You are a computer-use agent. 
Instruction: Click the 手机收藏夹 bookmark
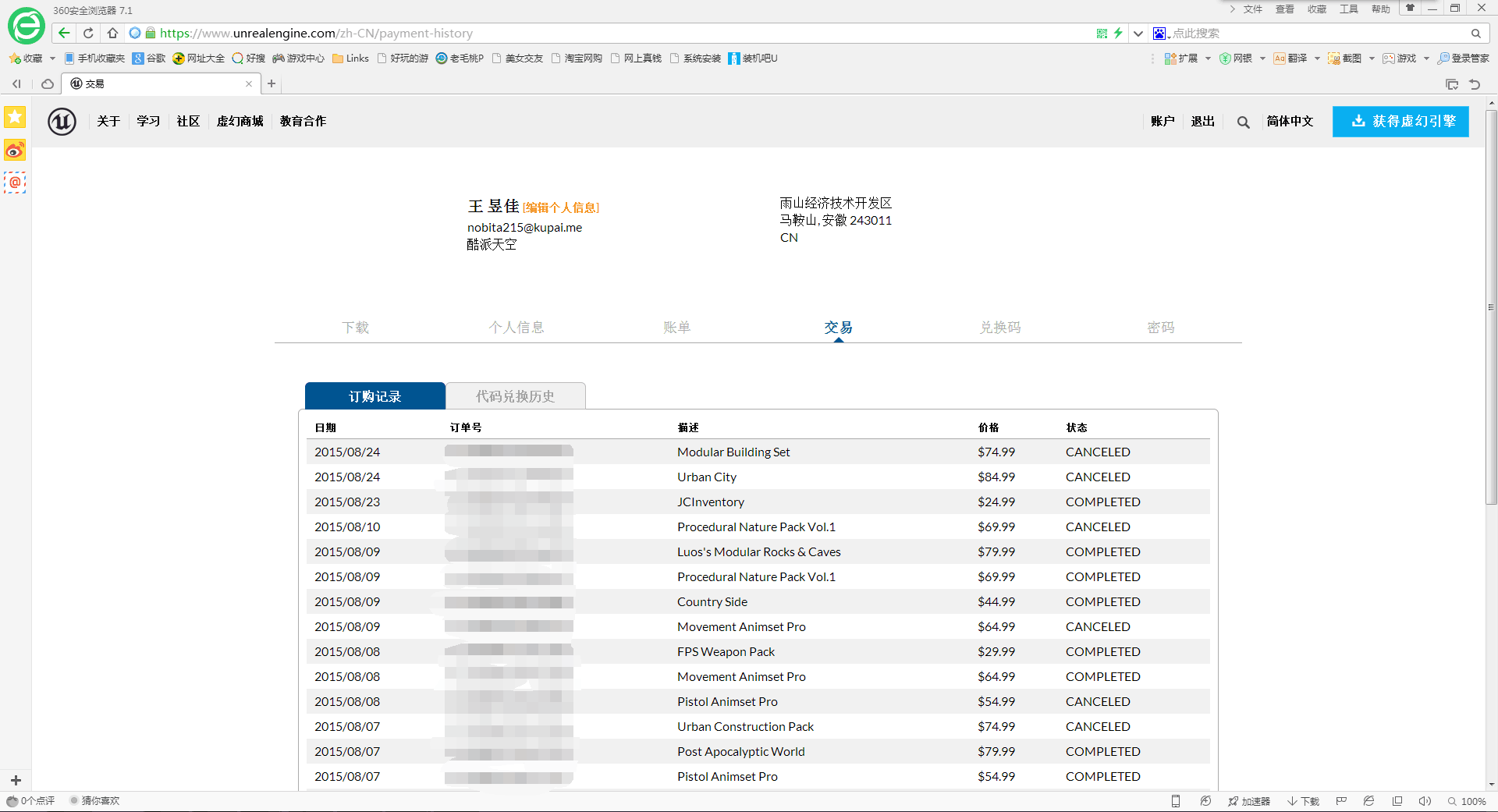pos(94,59)
